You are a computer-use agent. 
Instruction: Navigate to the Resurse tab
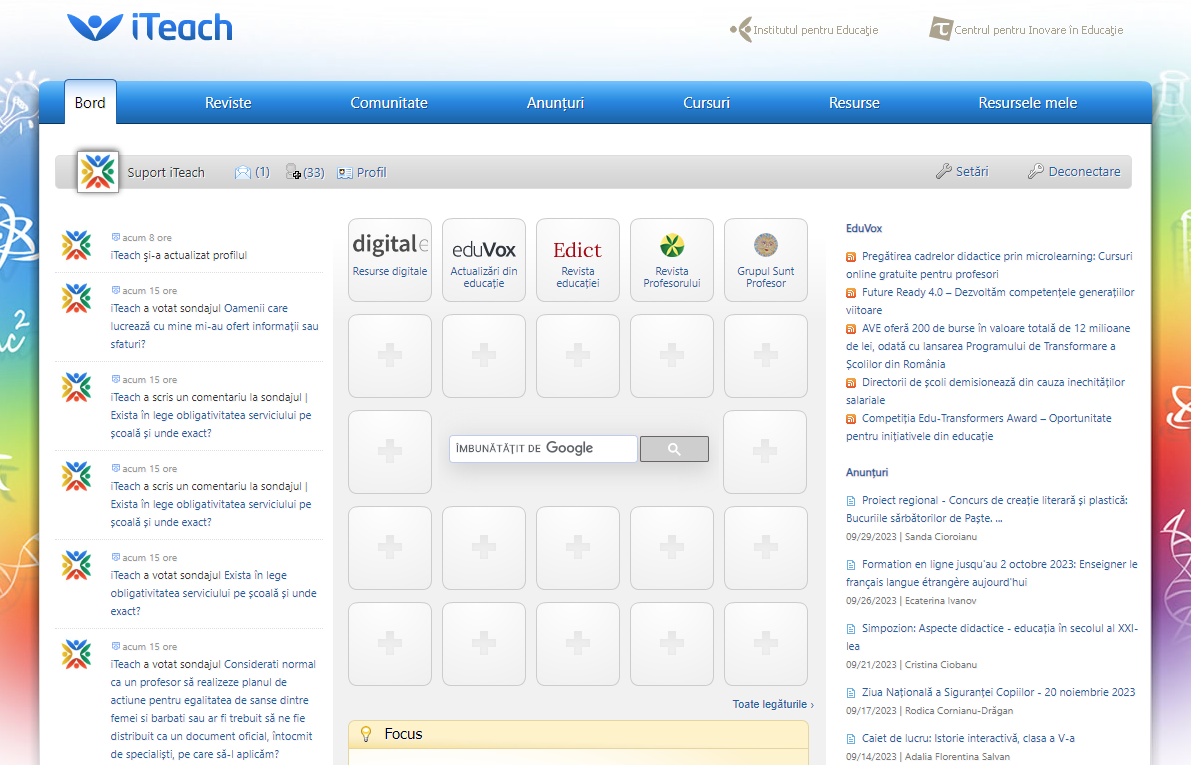[854, 103]
